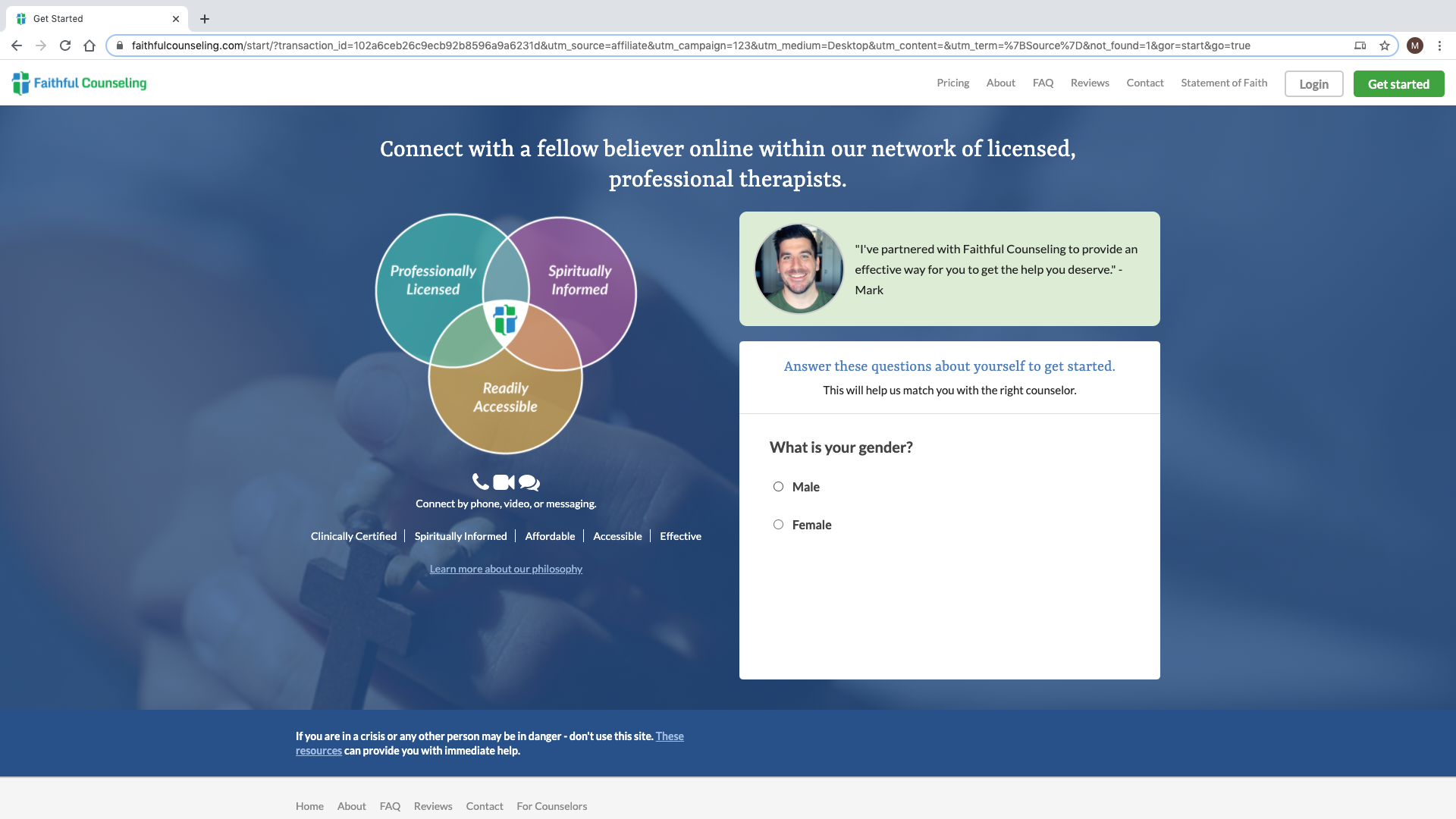Click 'Connect by phone, video, or messaging.' text
The height and width of the screenshot is (819, 1456).
pos(506,504)
